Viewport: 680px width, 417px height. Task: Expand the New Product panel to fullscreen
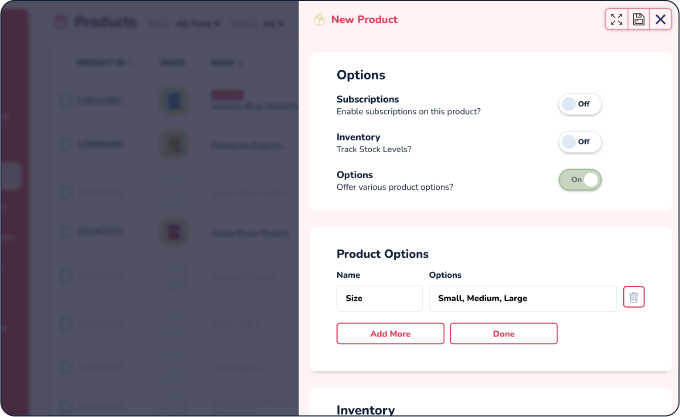click(x=616, y=20)
